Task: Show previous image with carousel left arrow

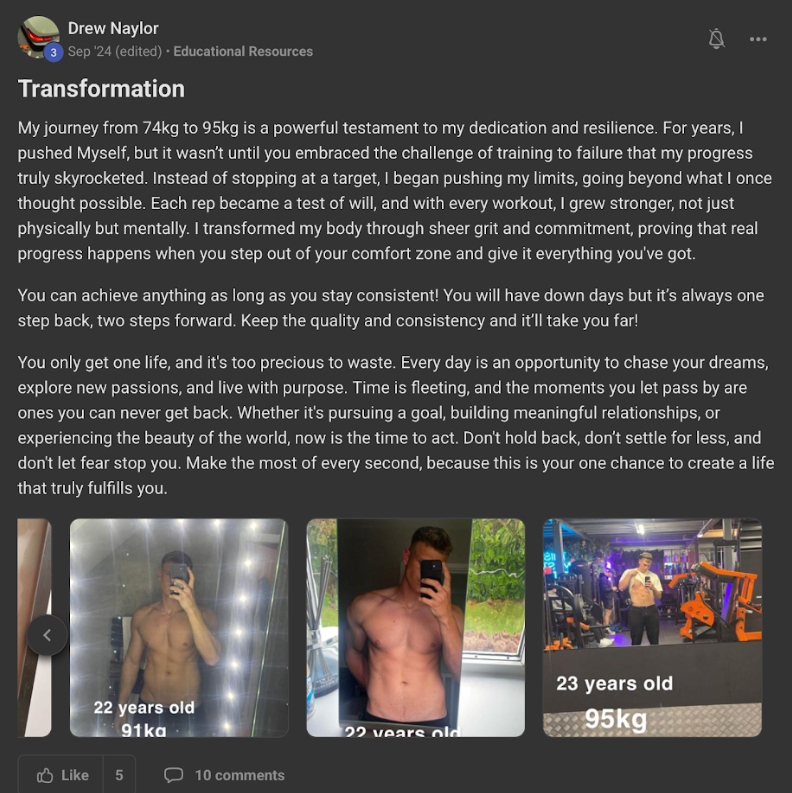Action: pyautogui.click(x=47, y=635)
